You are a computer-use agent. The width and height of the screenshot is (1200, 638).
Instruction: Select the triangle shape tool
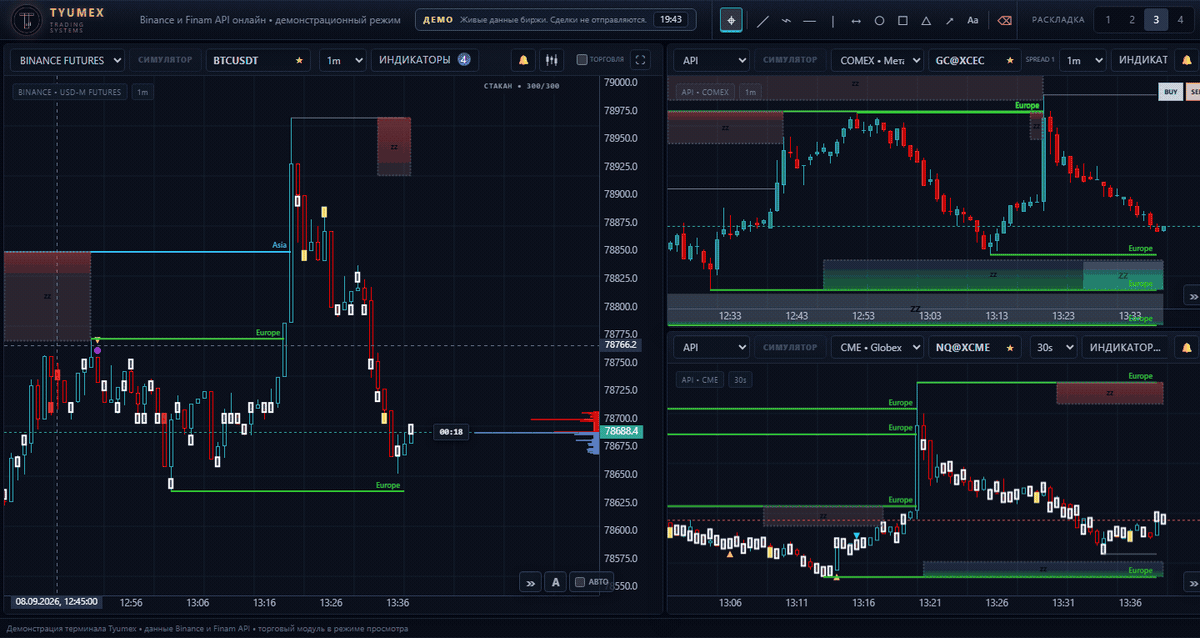tap(926, 20)
